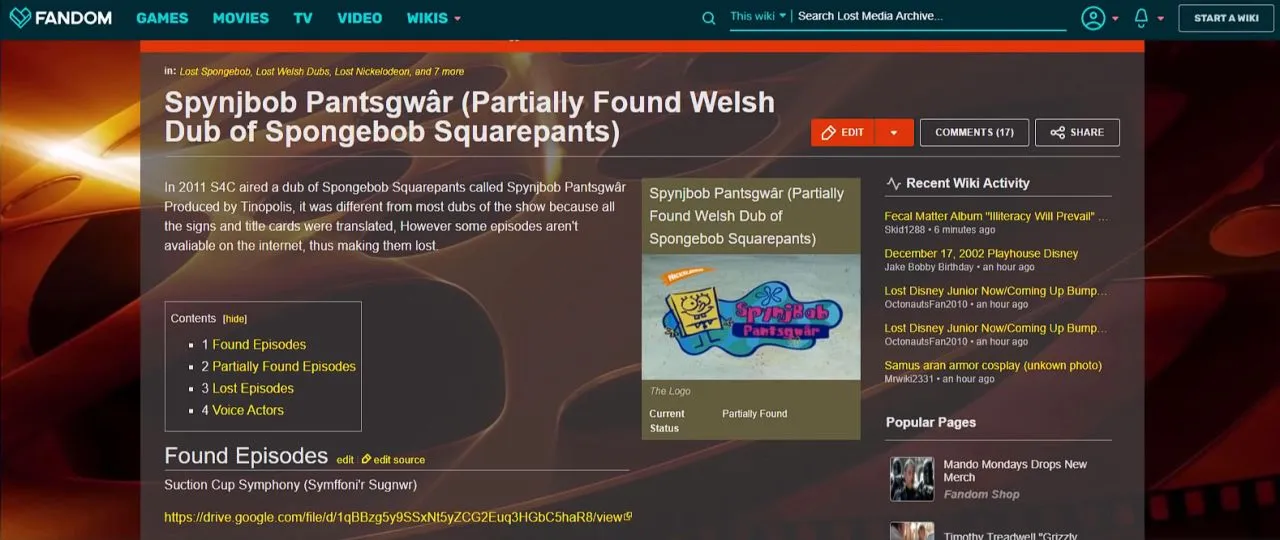Open the user account avatar menu
Image resolution: width=1280 pixels, height=540 pixels.
click(x=1093, y=18)
